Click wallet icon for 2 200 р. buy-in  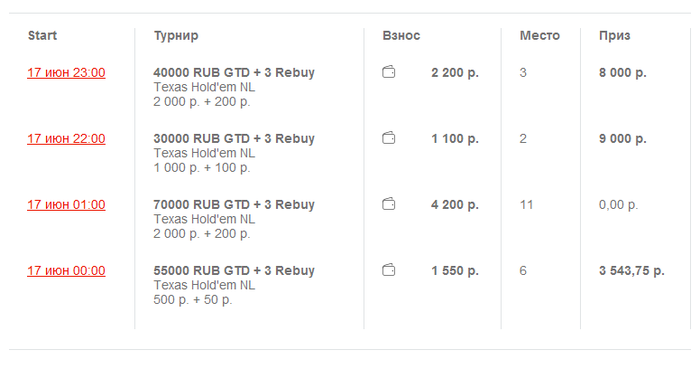click(388, 72)
